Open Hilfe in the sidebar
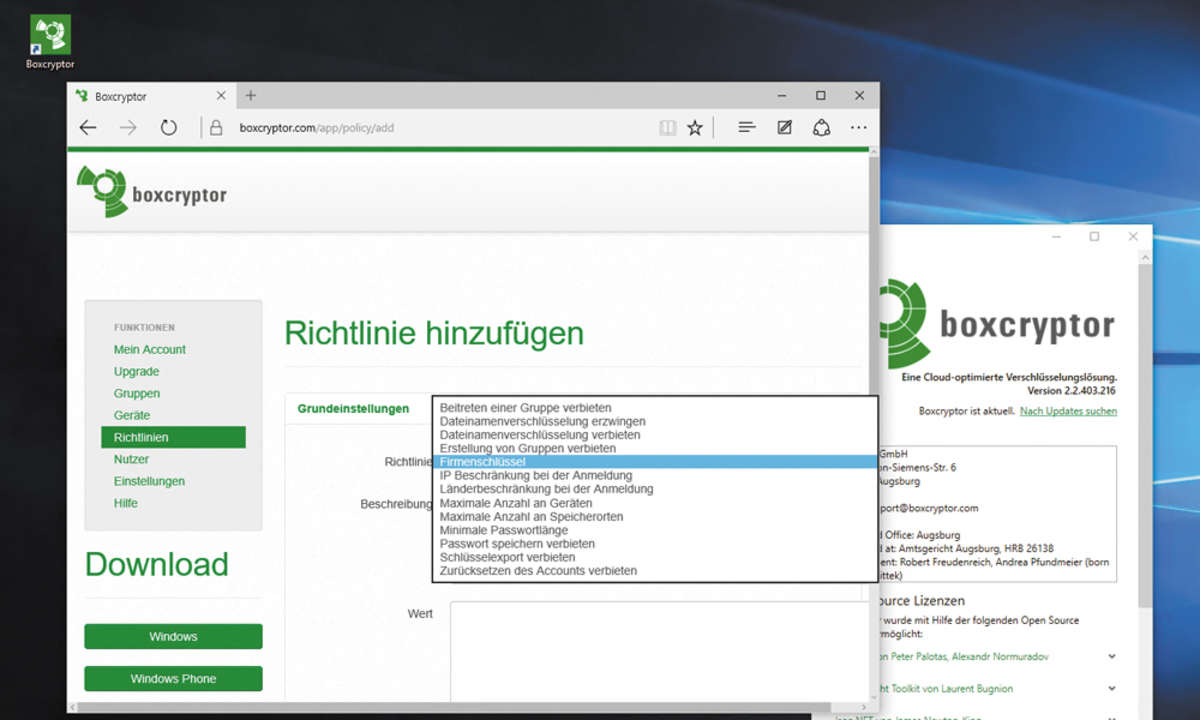The height and width of the screenshot is (720, 1200). point(126,503)
